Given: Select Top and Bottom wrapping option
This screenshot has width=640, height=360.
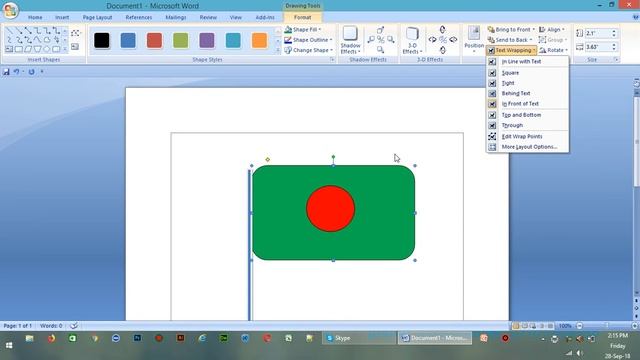Looking at the screenshot, I should pyautogui.click(x=527, y=115).
